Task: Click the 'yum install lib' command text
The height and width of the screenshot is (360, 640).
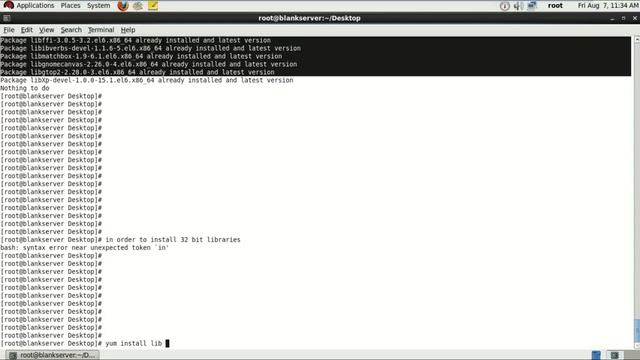Action: pyautogui.click(x=133, y=343)
